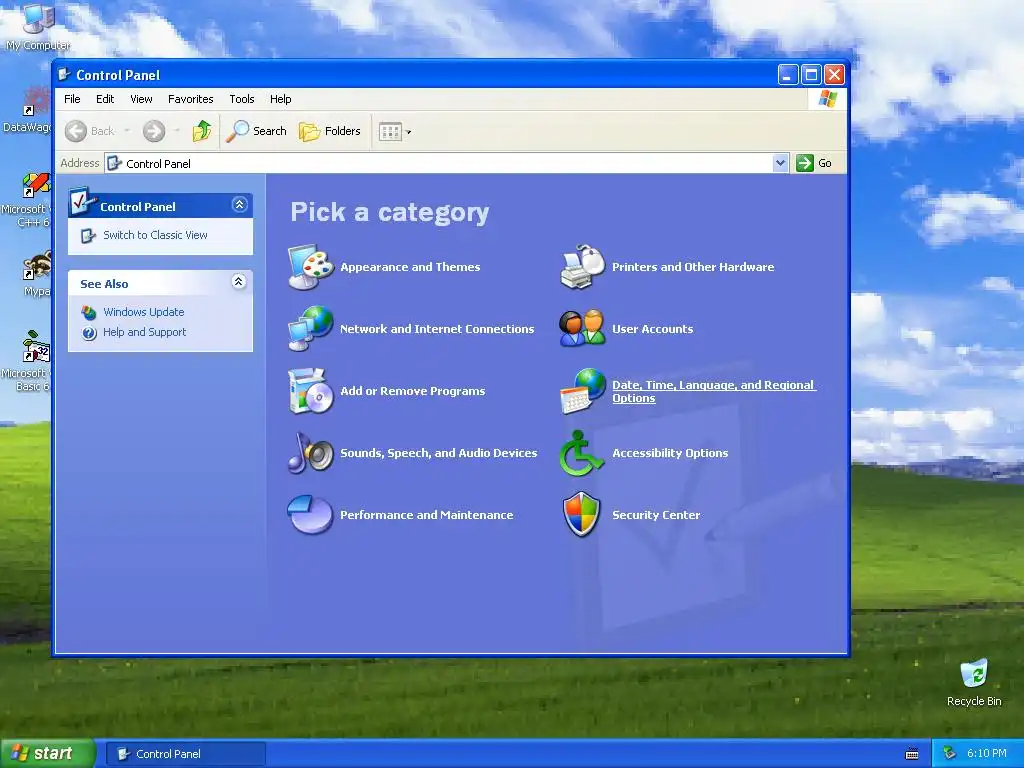Click the Sounds, Speech, and Audio Devices text
Viewport: 1024px width, 768px height.
coord(439,453)
